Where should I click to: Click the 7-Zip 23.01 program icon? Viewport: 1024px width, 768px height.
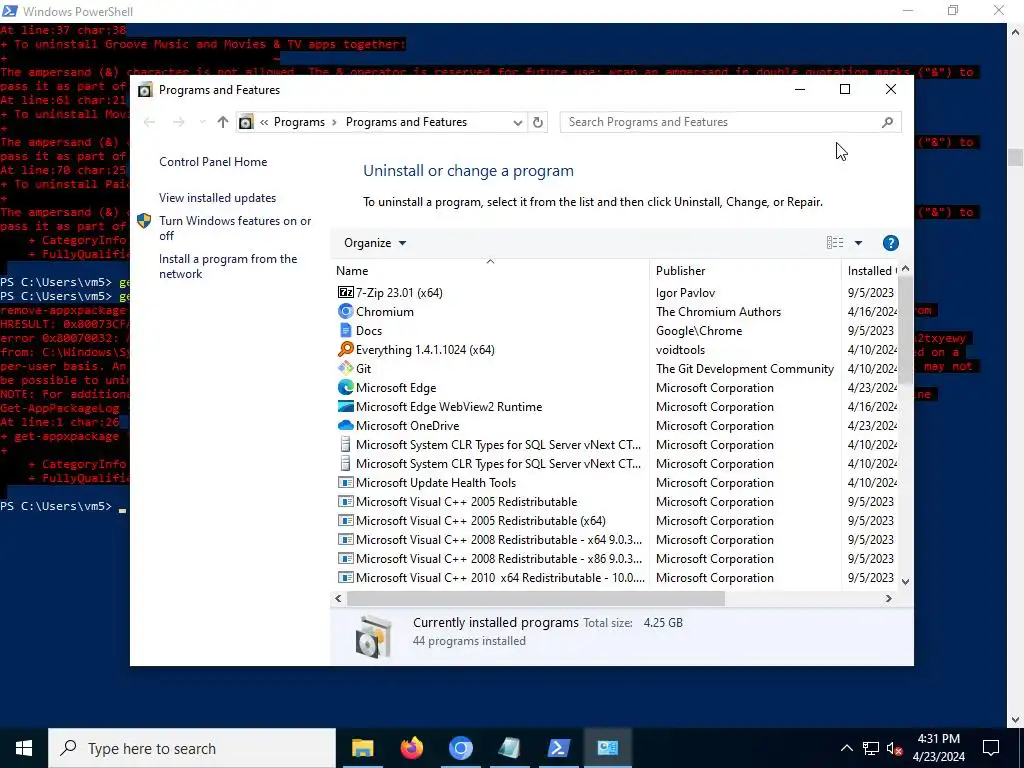pyautogui.click(x=345, y=293)
